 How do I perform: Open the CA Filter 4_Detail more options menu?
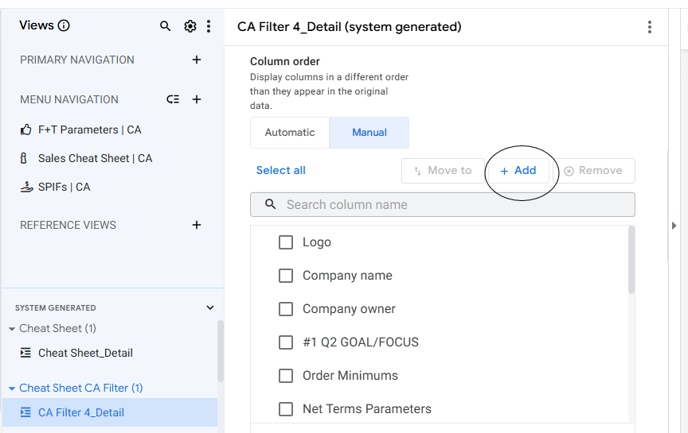pyautogui.click(x=650, y=27)
